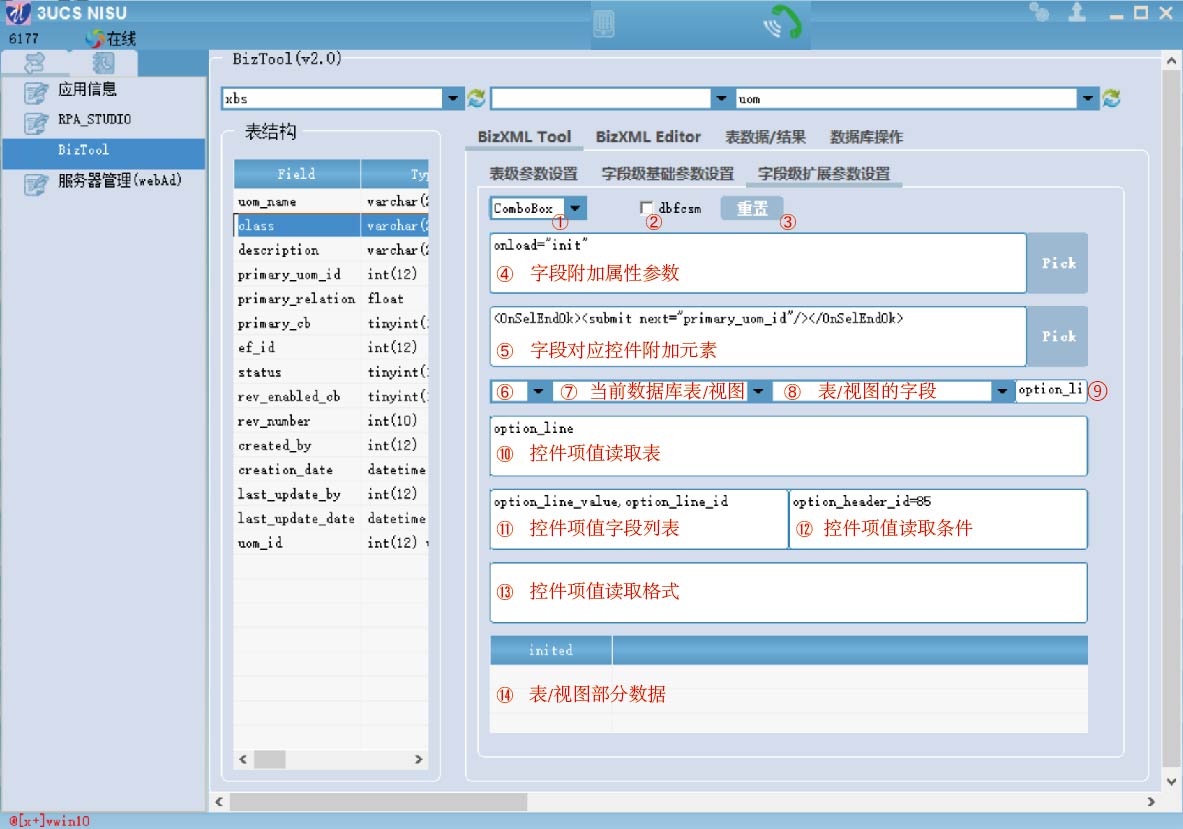The height and width of the screenshot is (829, 1183).
Task: Click the main panel scroll up arrow
Action: pos(1171,60)
